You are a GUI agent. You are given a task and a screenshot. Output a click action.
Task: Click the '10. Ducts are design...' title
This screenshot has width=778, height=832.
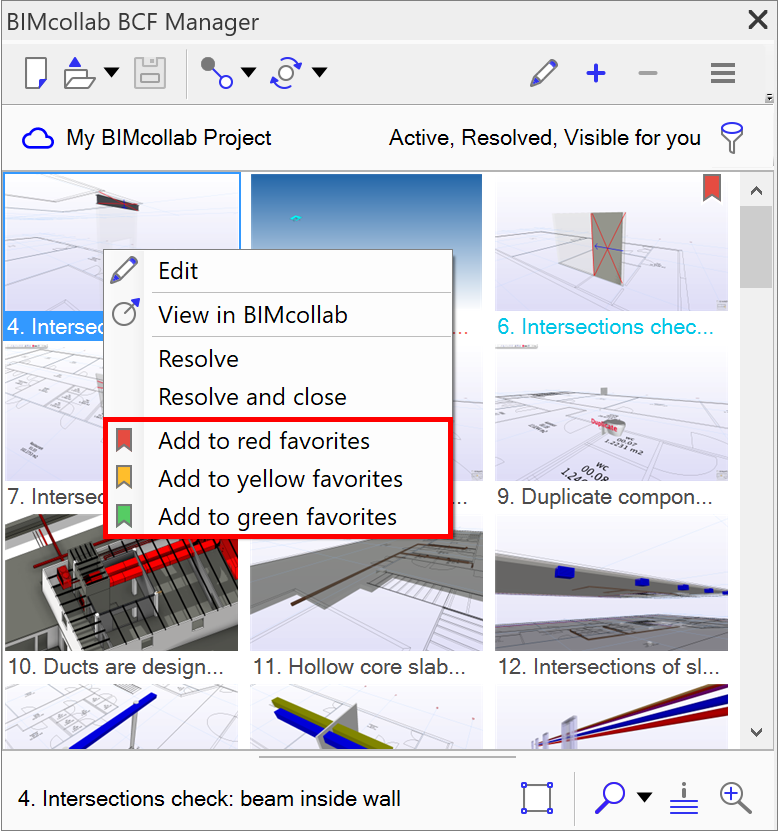(x=116, y=667)
